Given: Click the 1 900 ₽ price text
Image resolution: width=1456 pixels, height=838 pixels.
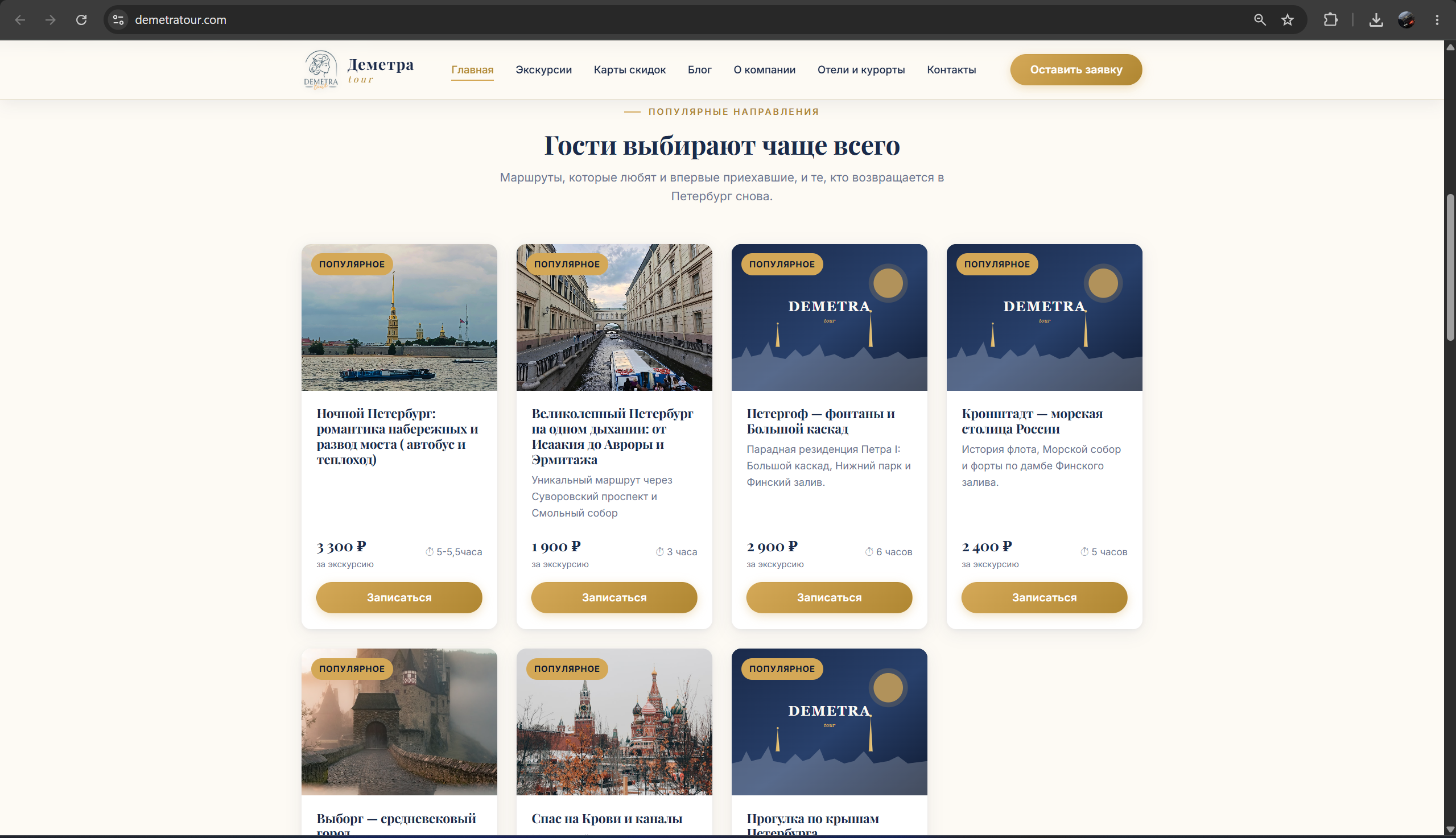Looking at the screenshot, I should tap(556, 546).
